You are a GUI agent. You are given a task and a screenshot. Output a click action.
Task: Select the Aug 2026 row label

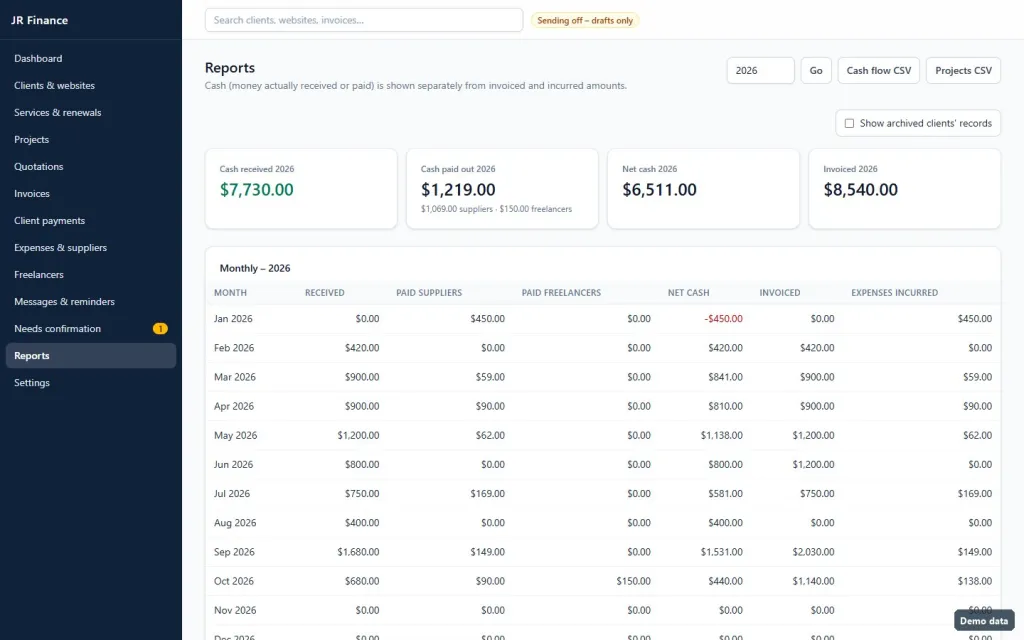coord(235,523)
